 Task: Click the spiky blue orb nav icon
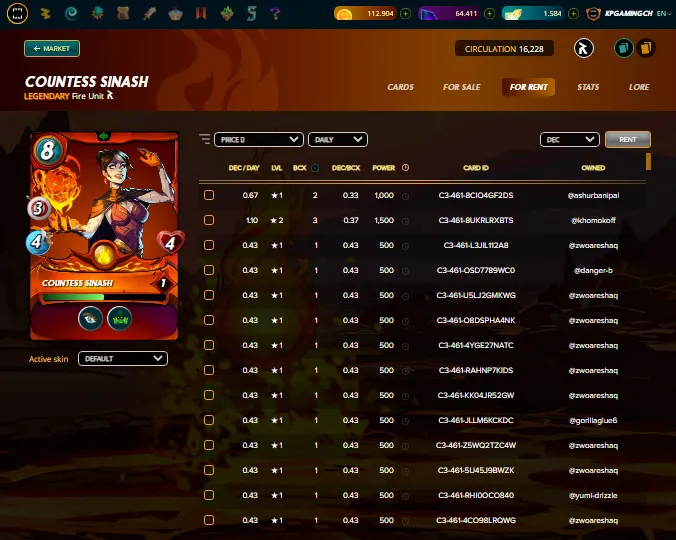pyautogui.click(x=97, y=13)
